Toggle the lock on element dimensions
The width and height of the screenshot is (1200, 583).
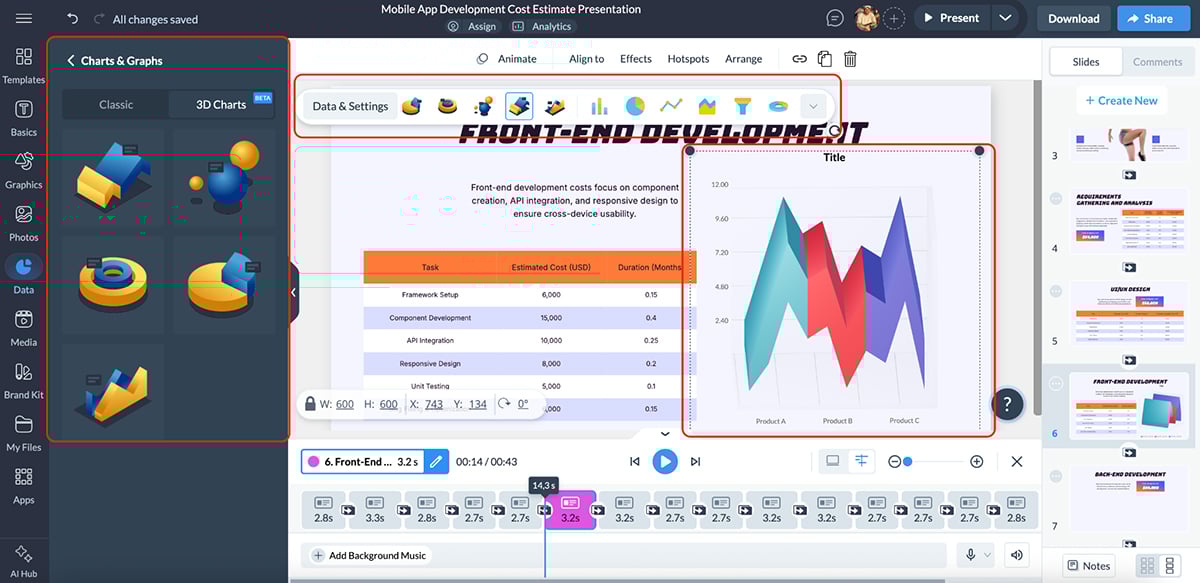tap(309, 404)
